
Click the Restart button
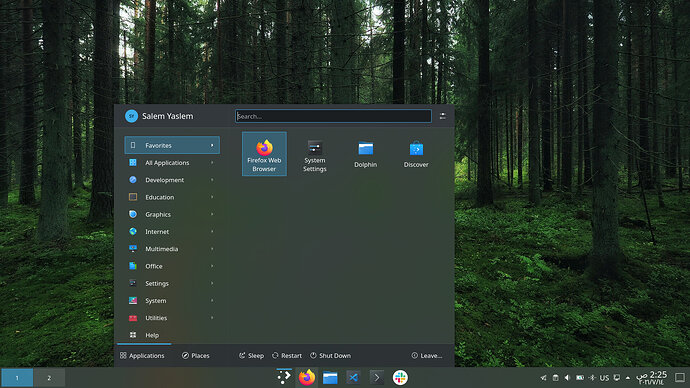pos(287,355)
